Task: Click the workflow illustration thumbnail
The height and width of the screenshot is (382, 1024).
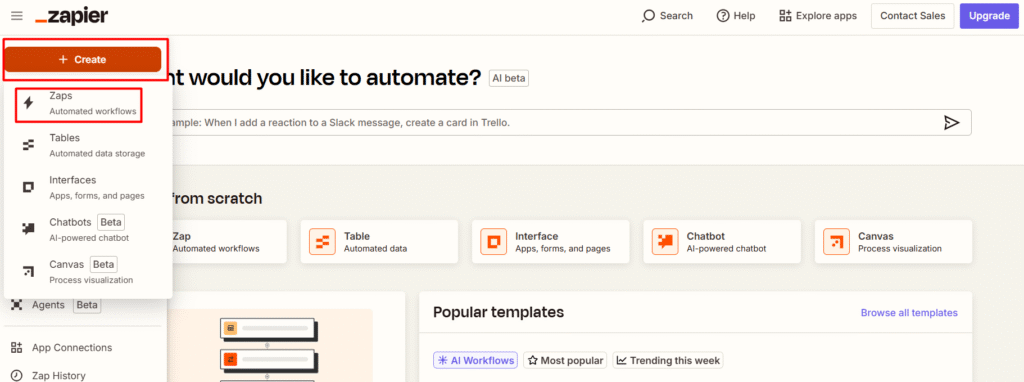Action: [x=270, y=345]
